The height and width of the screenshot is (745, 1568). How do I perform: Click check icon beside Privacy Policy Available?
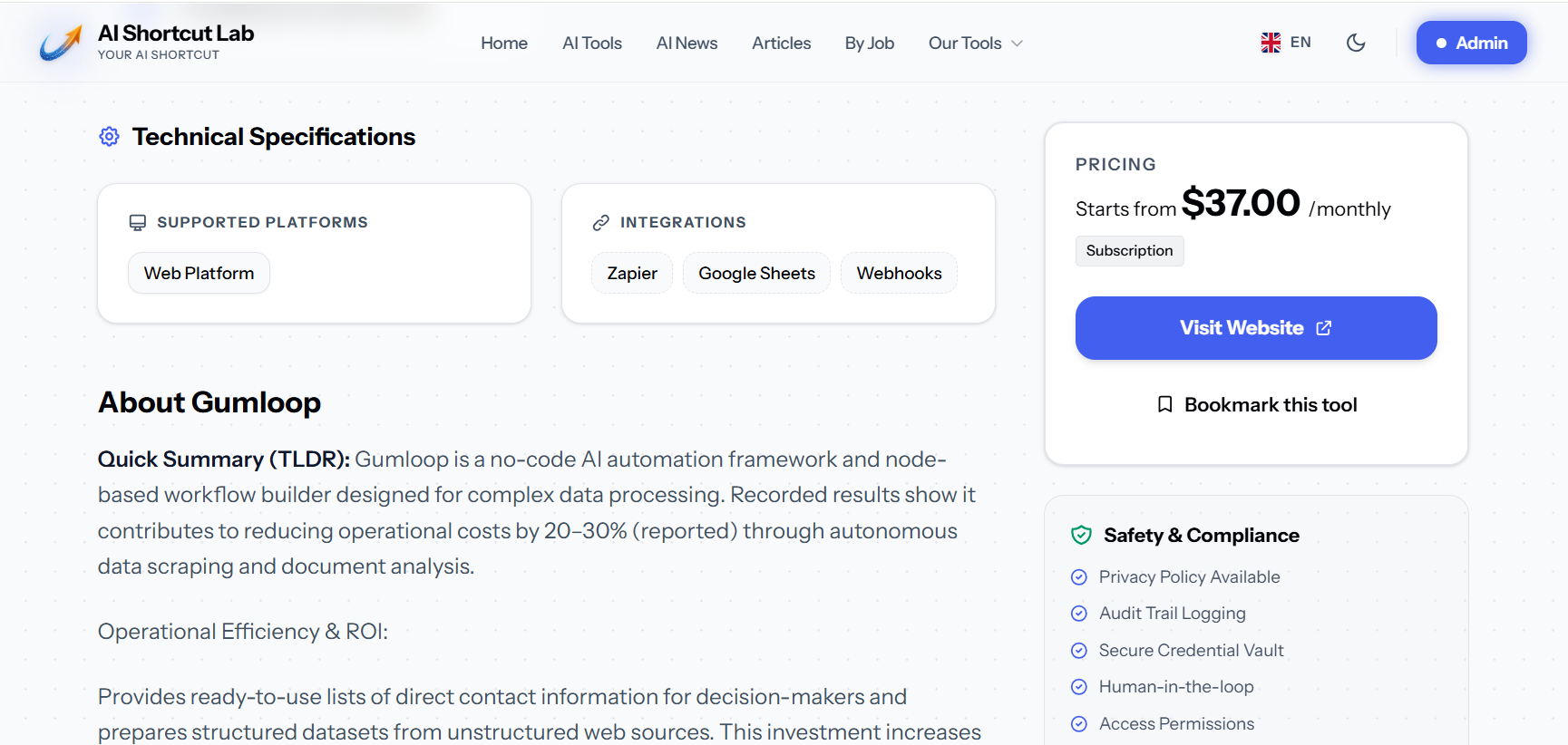(x=1079, y=577)
